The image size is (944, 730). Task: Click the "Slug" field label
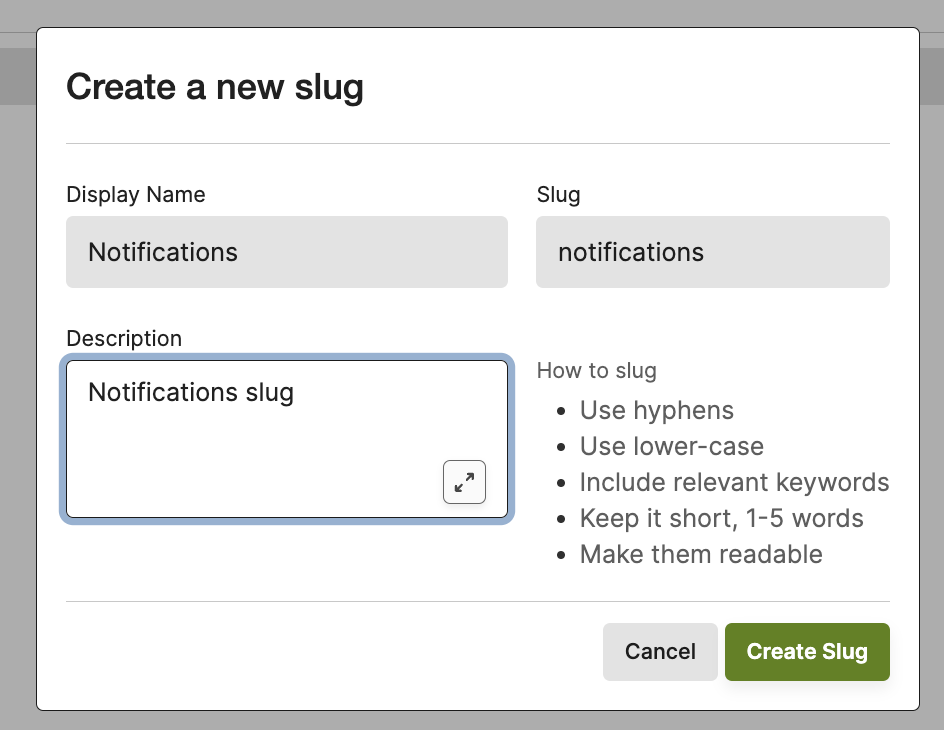[x=559, y=194]
